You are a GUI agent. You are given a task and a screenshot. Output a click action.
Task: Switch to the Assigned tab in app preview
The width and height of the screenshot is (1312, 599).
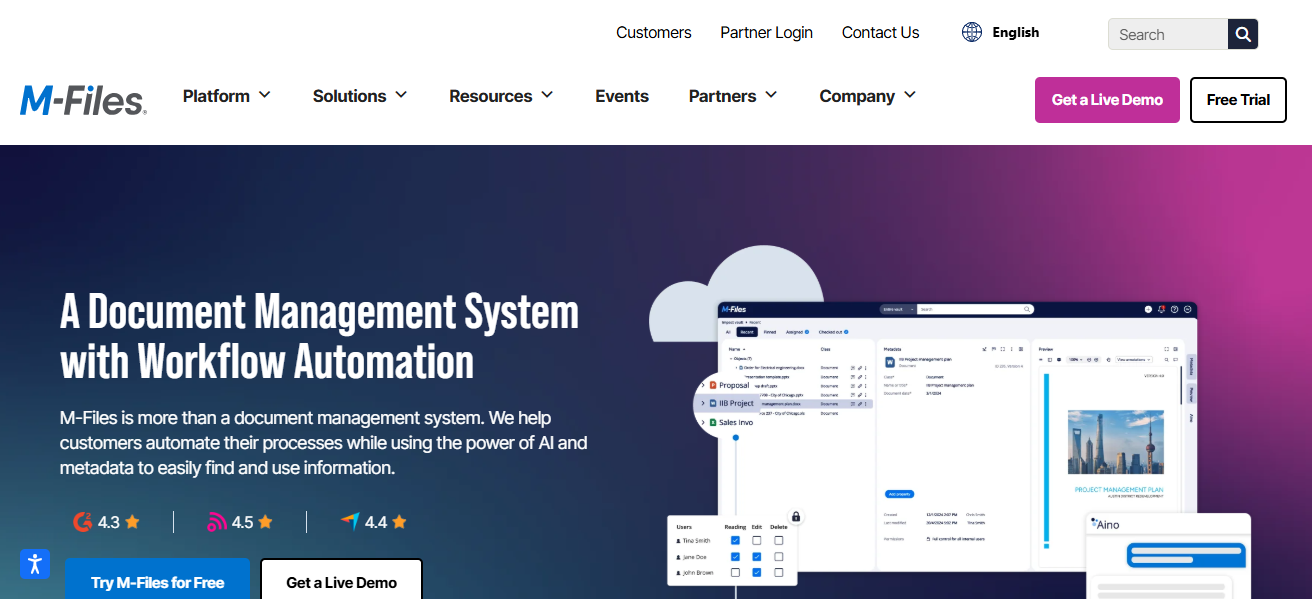(797, 331)
